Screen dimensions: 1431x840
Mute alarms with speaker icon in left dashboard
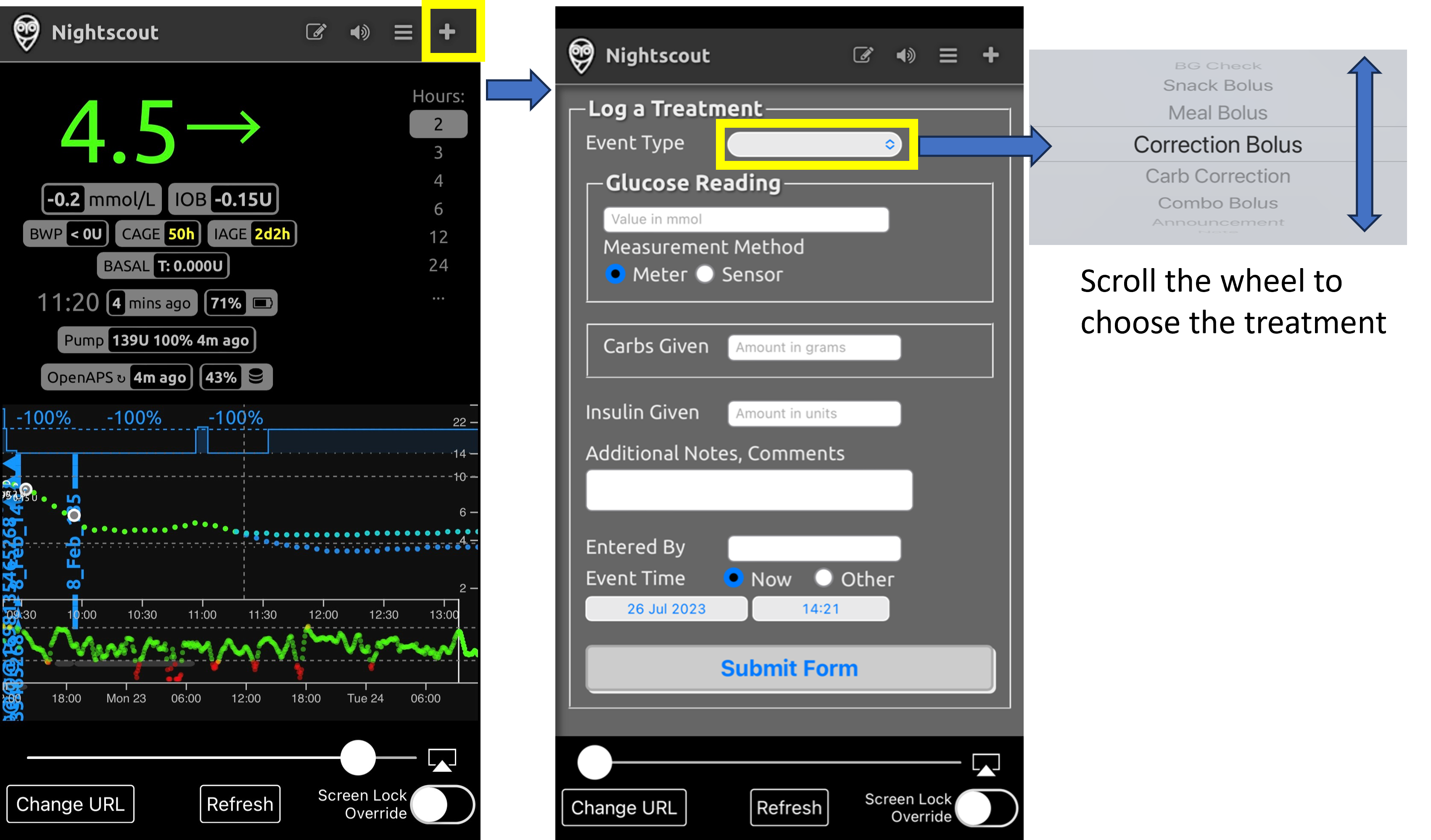pos(359,32)
